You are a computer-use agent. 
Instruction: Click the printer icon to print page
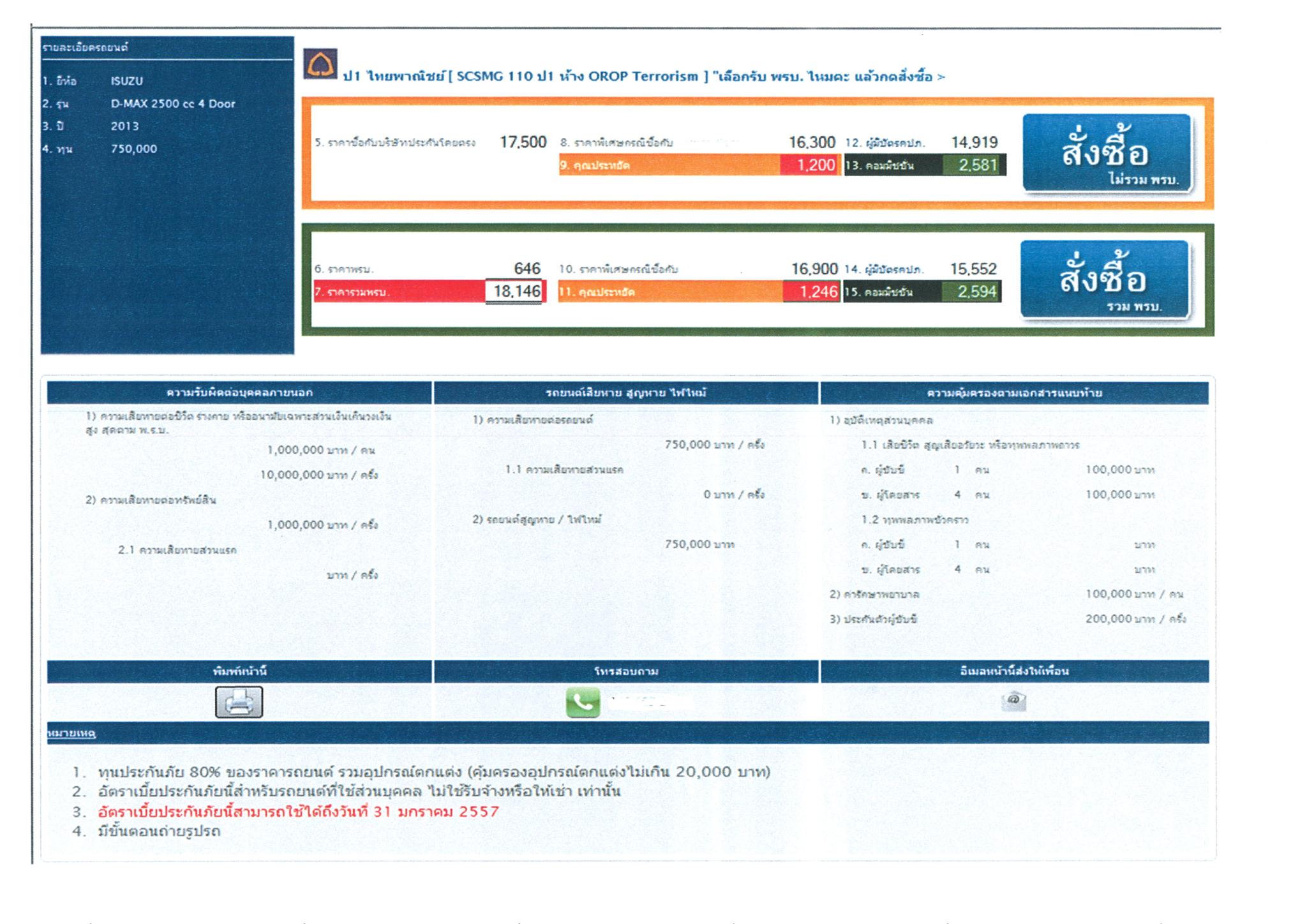tap(239, 702)
